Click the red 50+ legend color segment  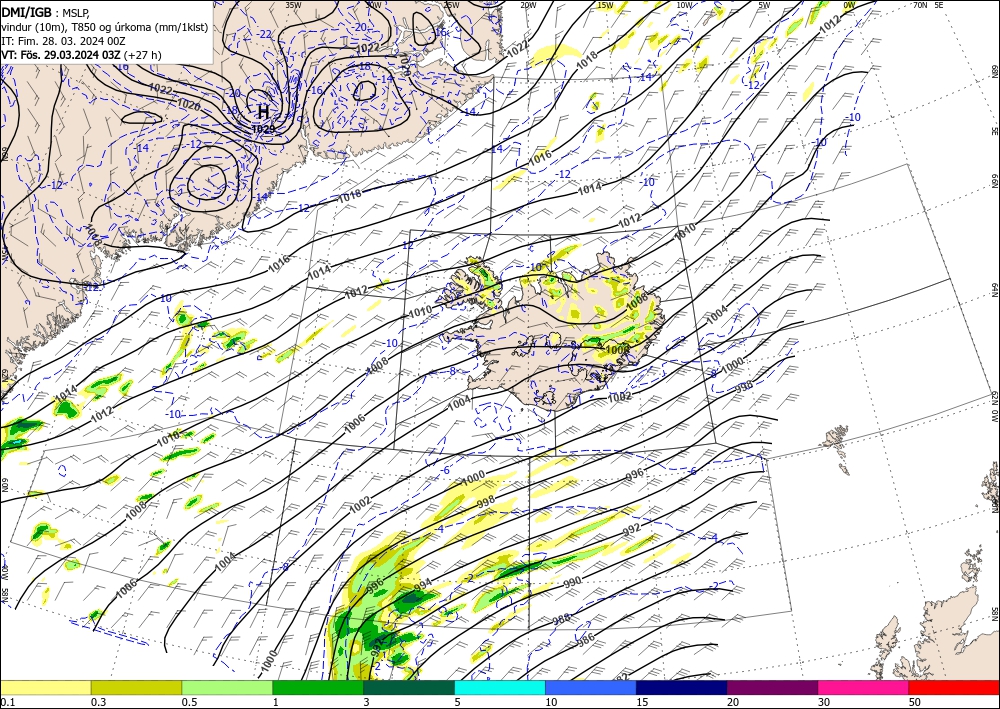click(x=954, y=687)
